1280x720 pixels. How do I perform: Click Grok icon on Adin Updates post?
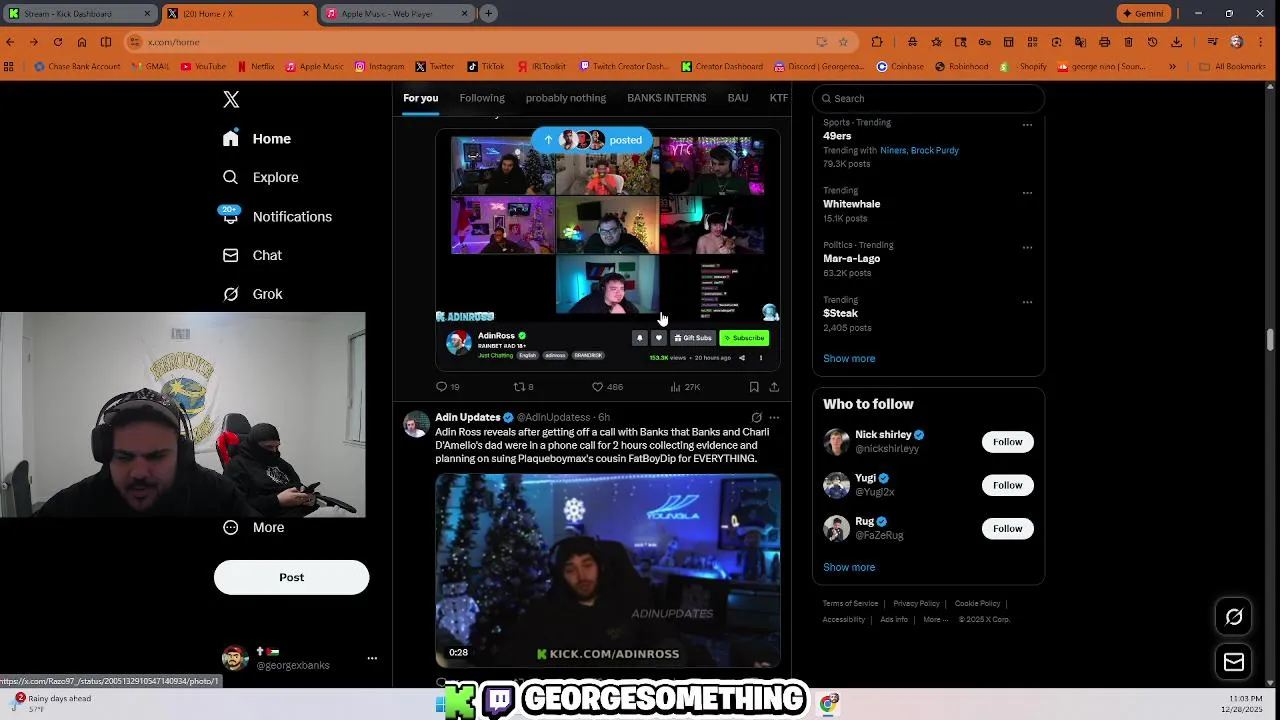click(756, 417)
